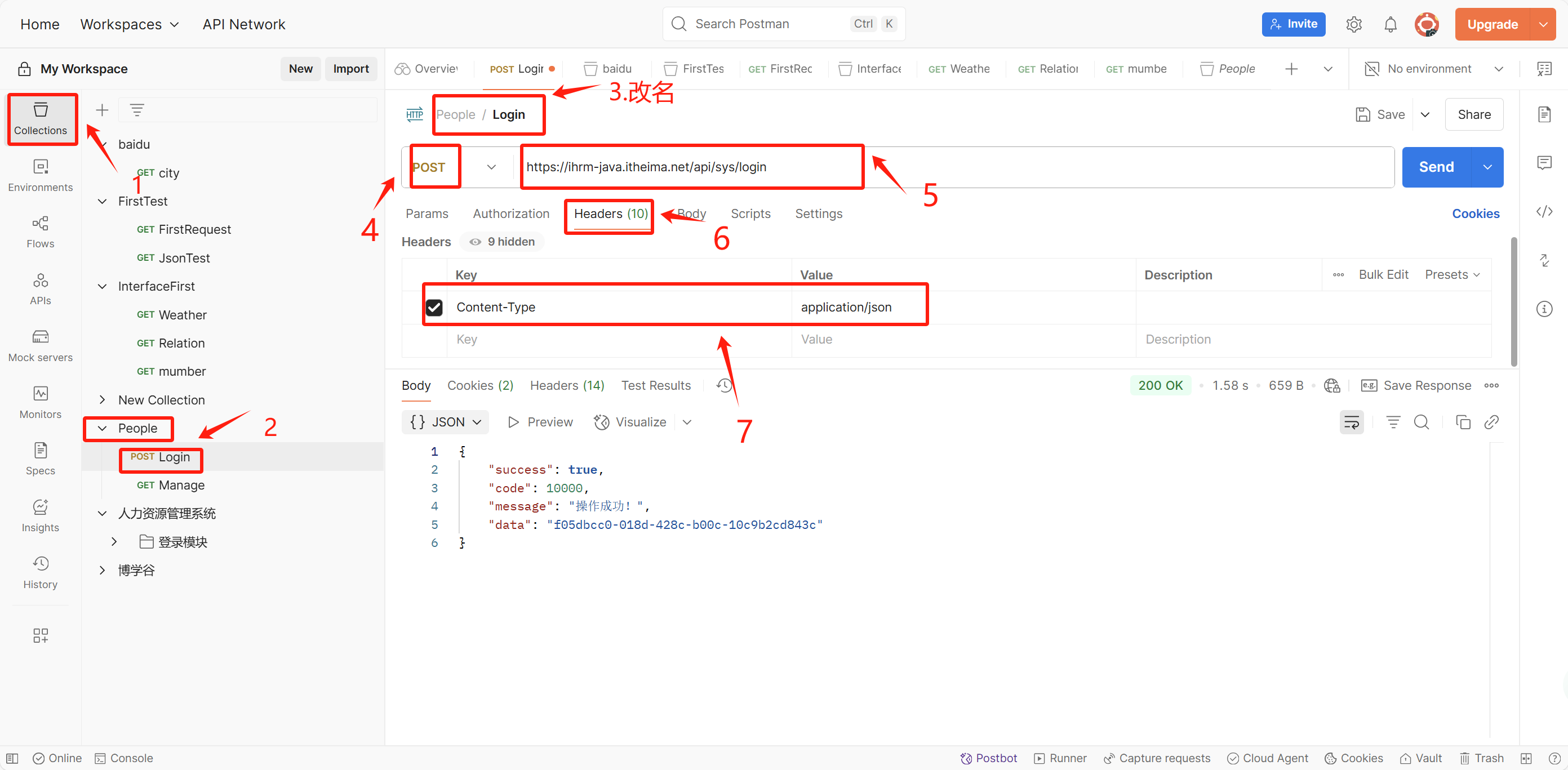Screen dimensions: 1568x770
Task: Expand the New Collection folder
Action: (103, 400)
